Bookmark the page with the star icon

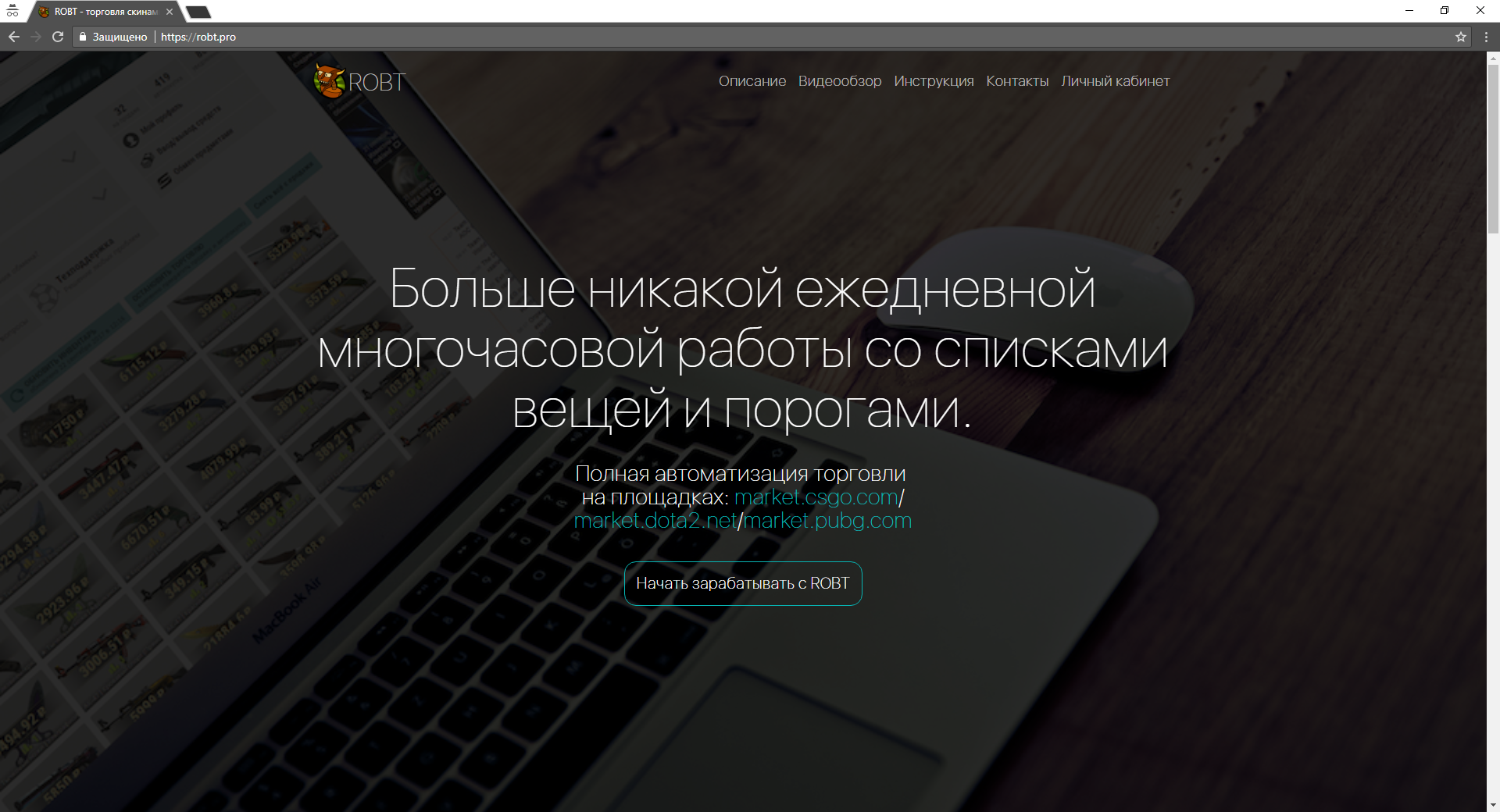point(1460,37)
